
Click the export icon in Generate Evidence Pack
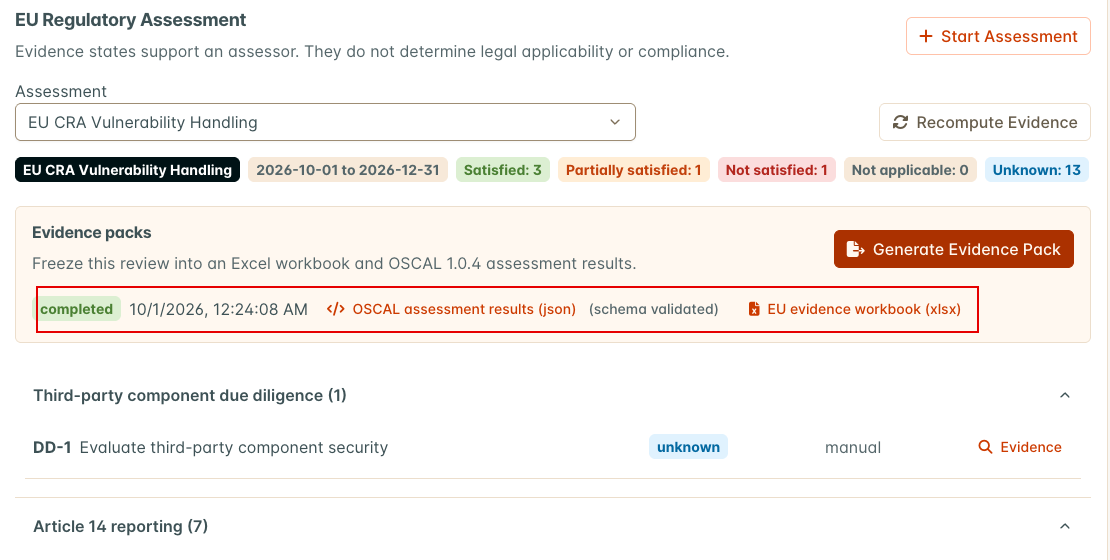[855, 249]
